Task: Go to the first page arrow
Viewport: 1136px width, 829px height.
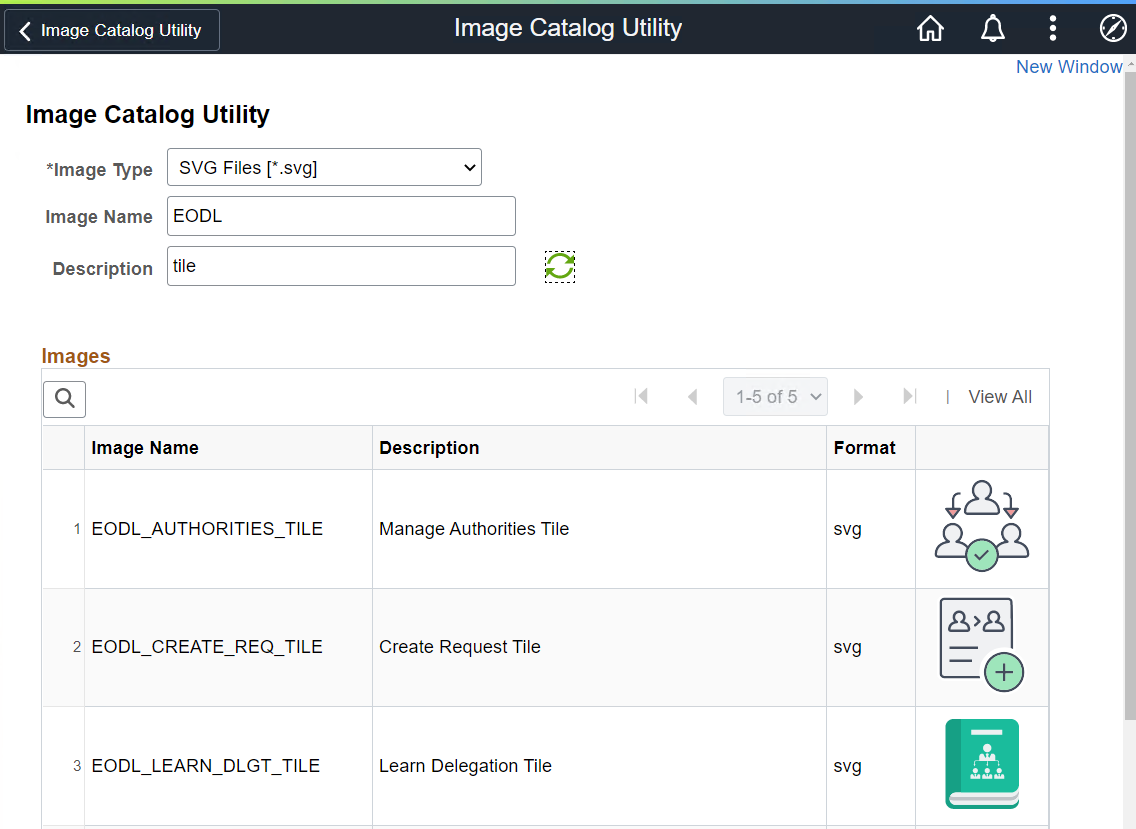Action: 642,397
